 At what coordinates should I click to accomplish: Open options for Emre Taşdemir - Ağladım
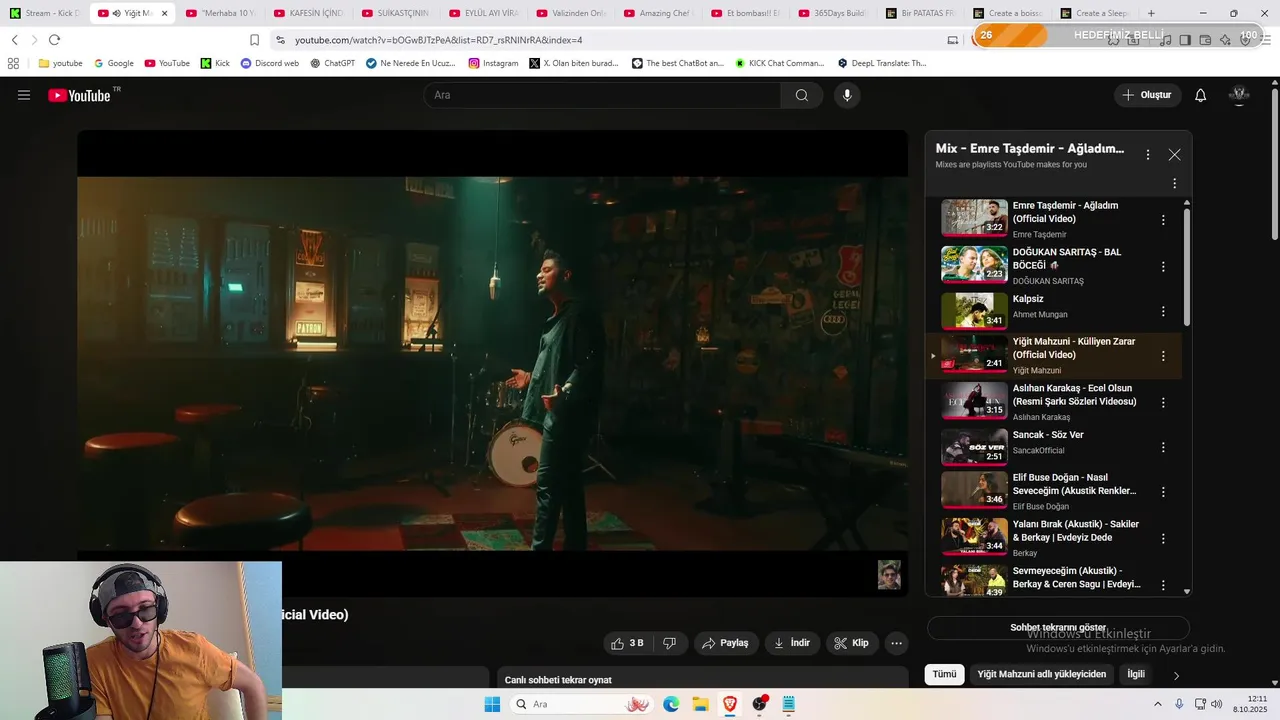click(1163, 219)
